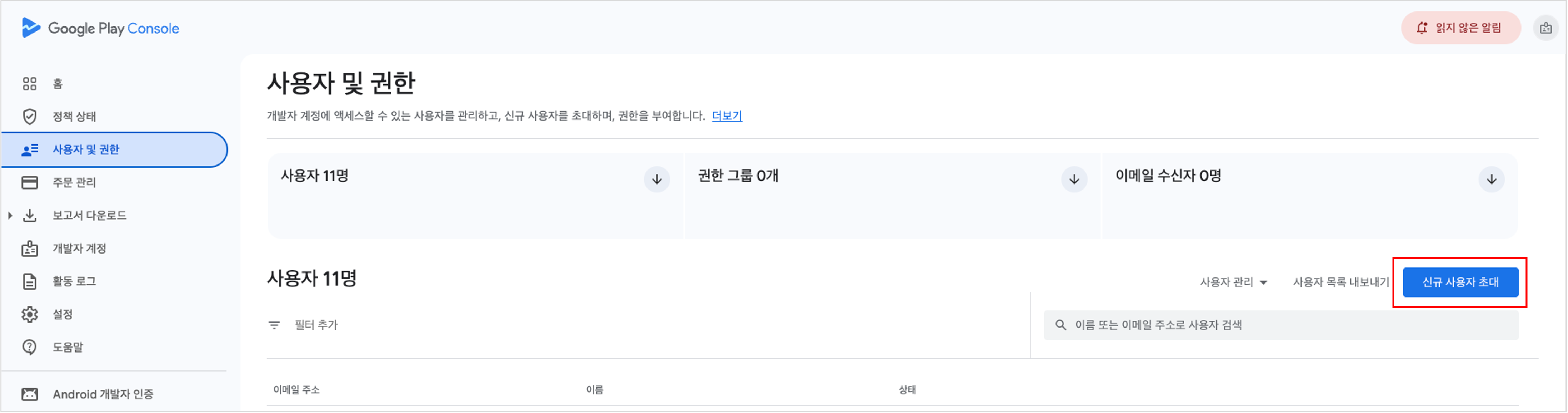This screenshot has height=413, width=1568.
Task: Expand the 사용자 11명 summary card
Action: click(656, 179)
